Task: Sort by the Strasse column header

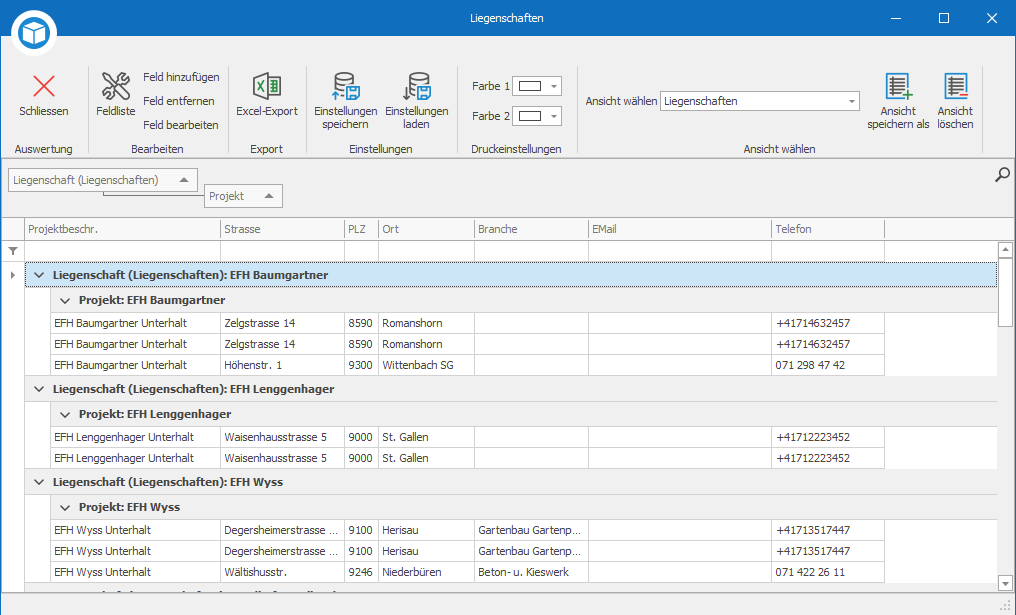Action: (283, 229)
